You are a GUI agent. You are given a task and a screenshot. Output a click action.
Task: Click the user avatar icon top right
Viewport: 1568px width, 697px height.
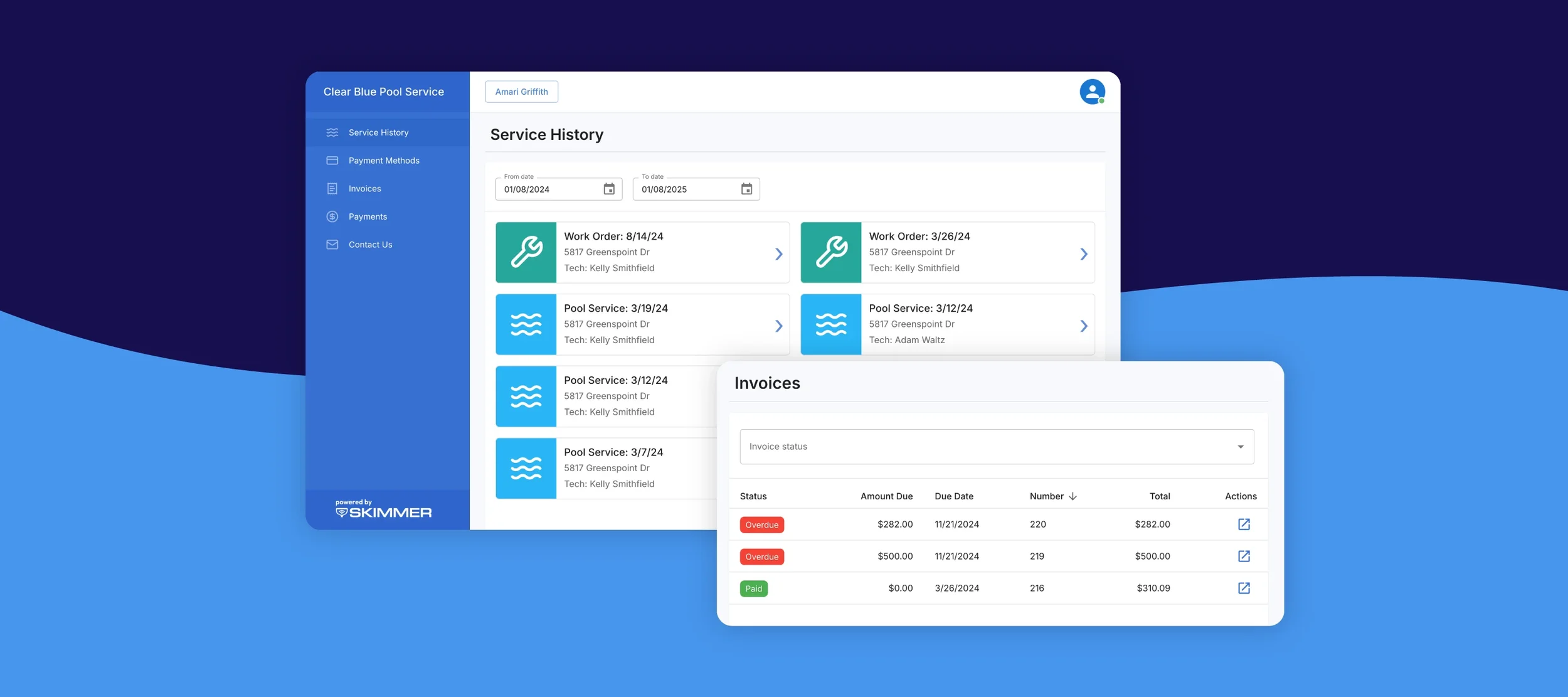point(1093,92)
